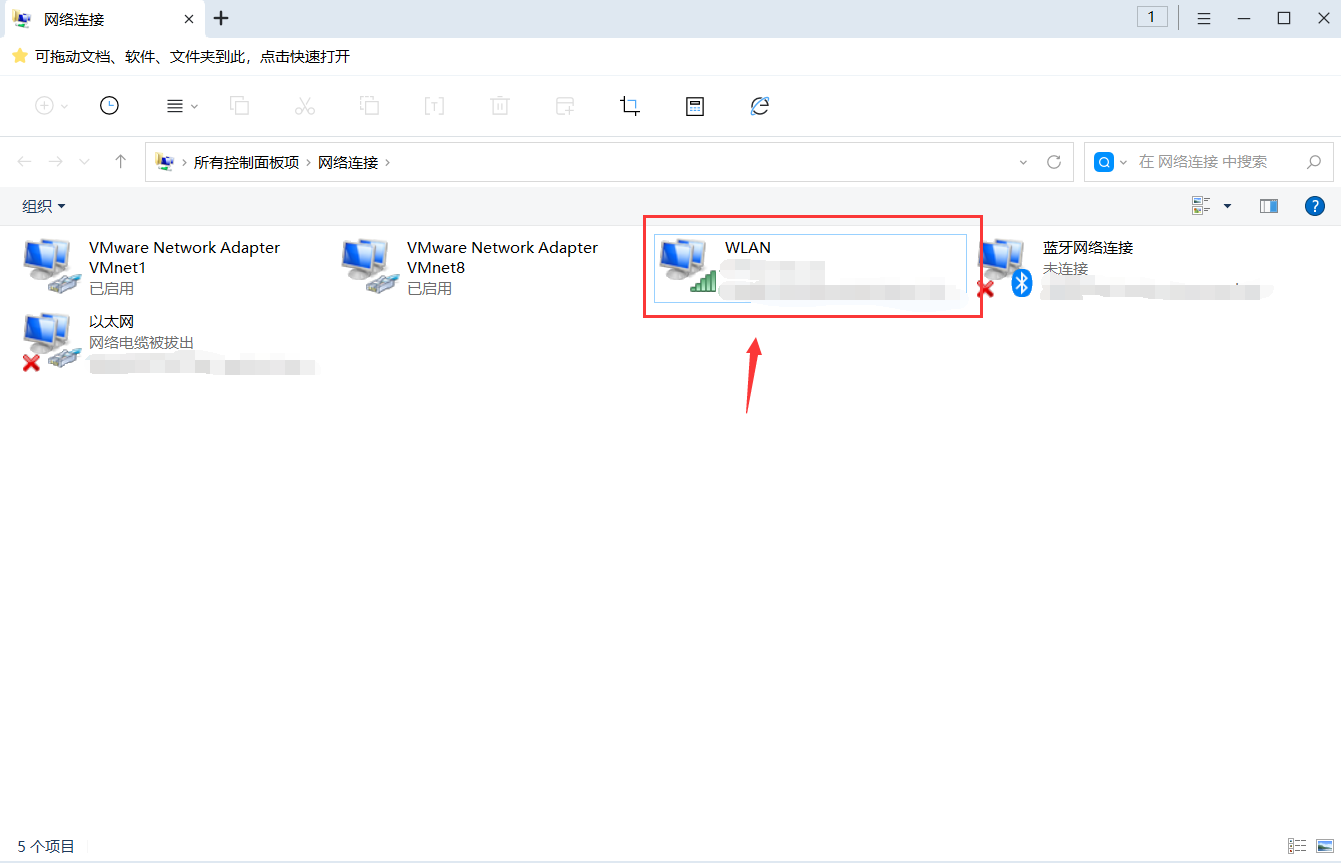Screen dimensions: 1341x863
Task: Open the recent locations dropdown arrow
Action: click(x=84, y=162)
